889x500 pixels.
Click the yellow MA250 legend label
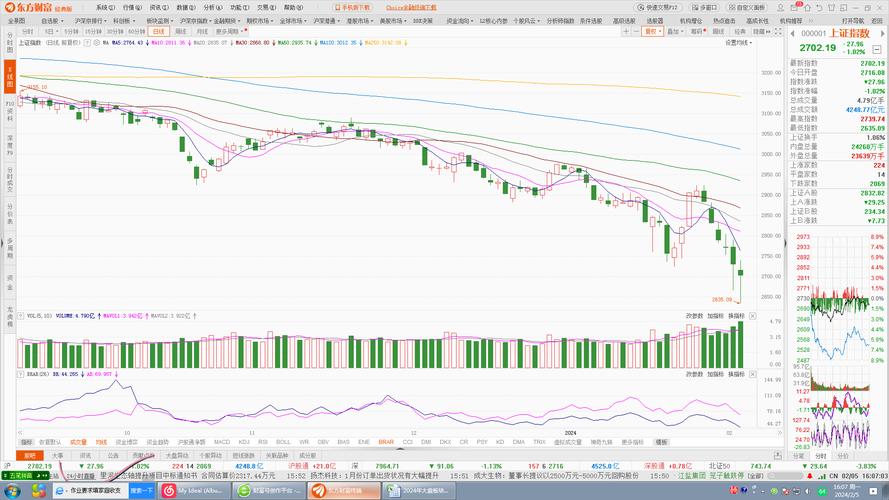386,43
